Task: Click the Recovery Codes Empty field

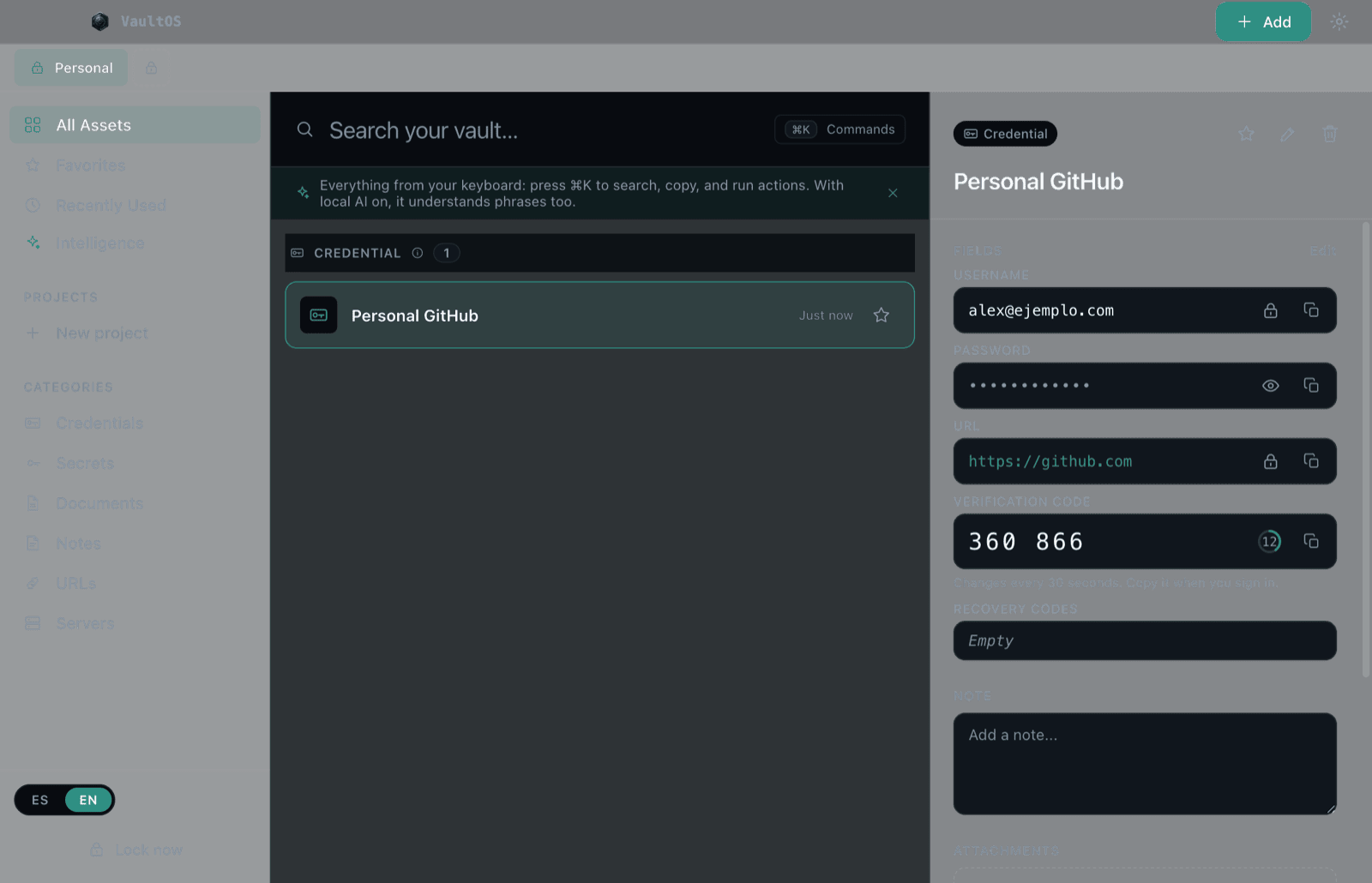Action: click(1145, 640)
